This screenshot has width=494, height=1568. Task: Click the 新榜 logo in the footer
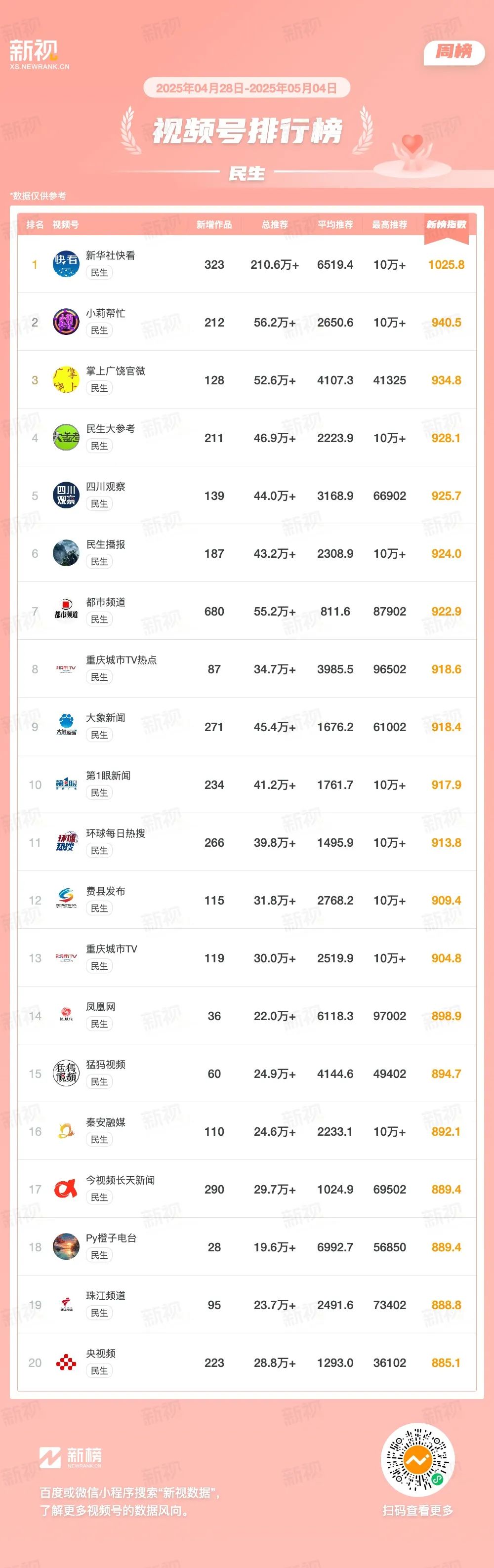(x=71, y=1458)
